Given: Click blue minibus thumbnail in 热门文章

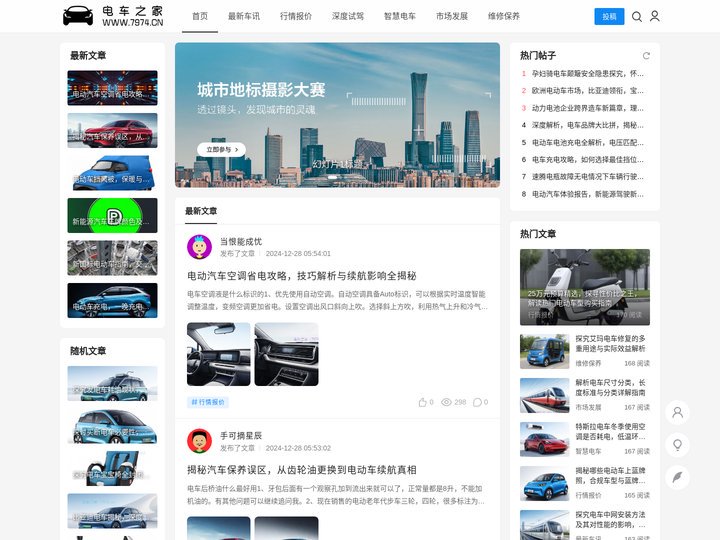Looking at the screenshot, I should (544, 351).
